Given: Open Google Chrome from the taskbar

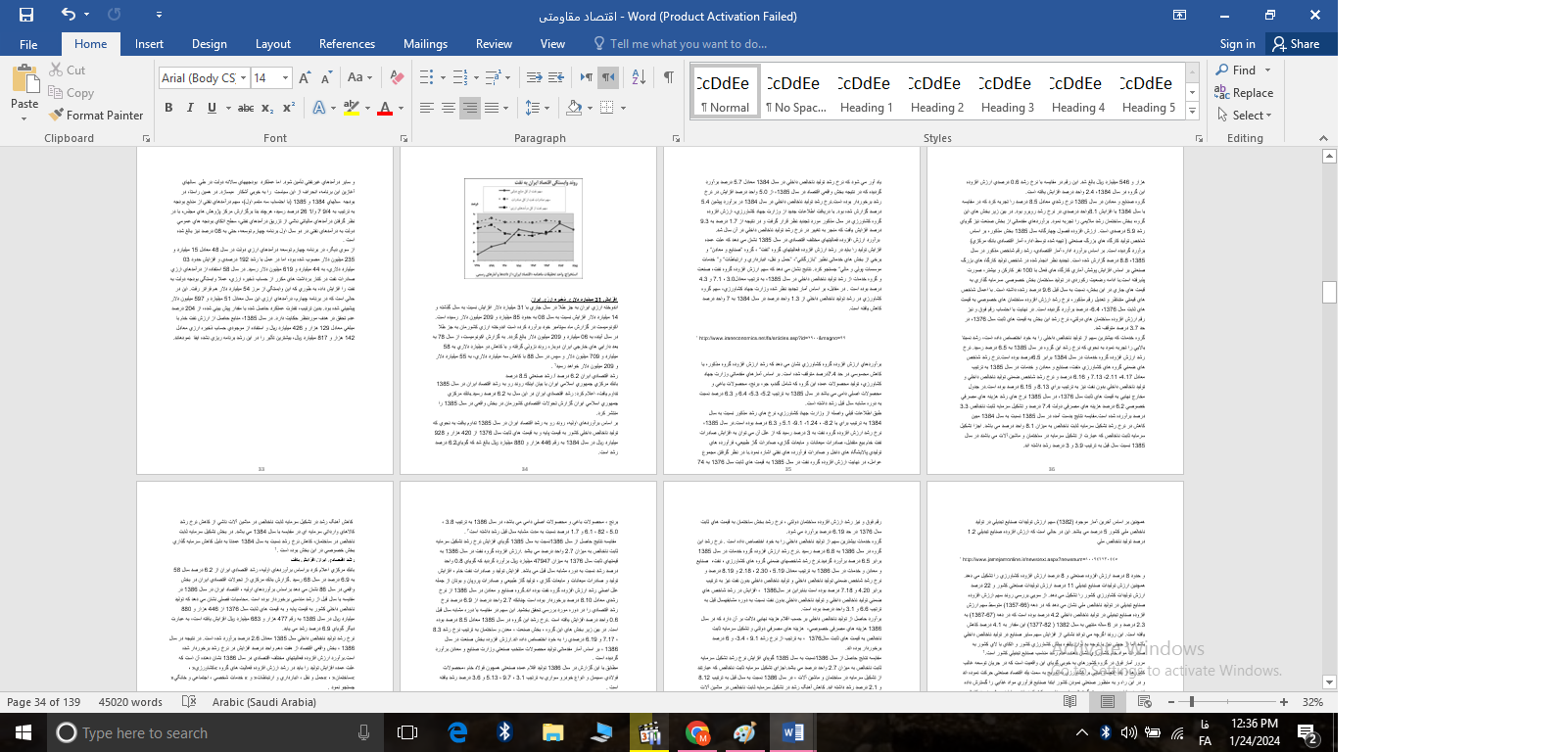Looking at the screenshot, I should 697,732.
